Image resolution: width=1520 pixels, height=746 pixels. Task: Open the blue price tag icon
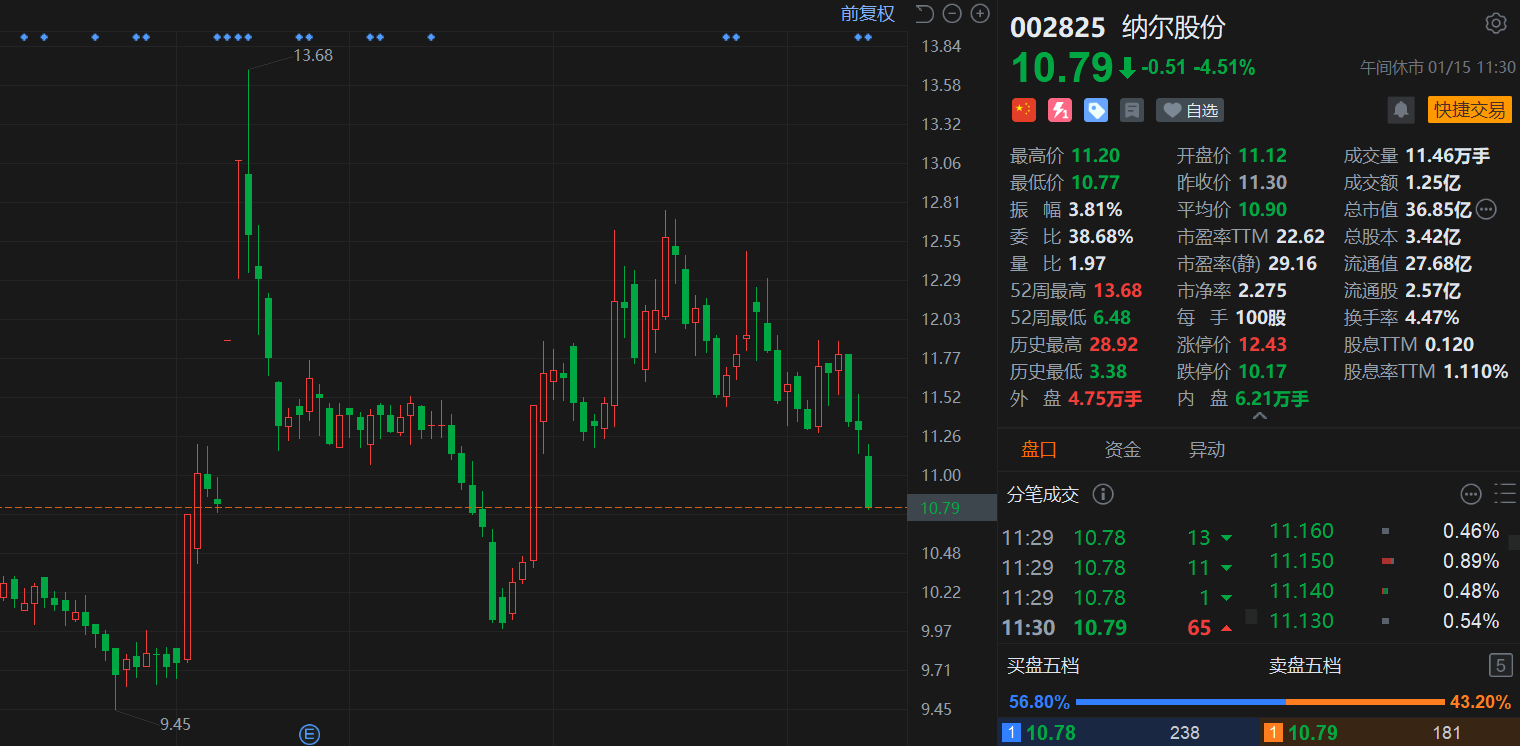(1096, 110)
